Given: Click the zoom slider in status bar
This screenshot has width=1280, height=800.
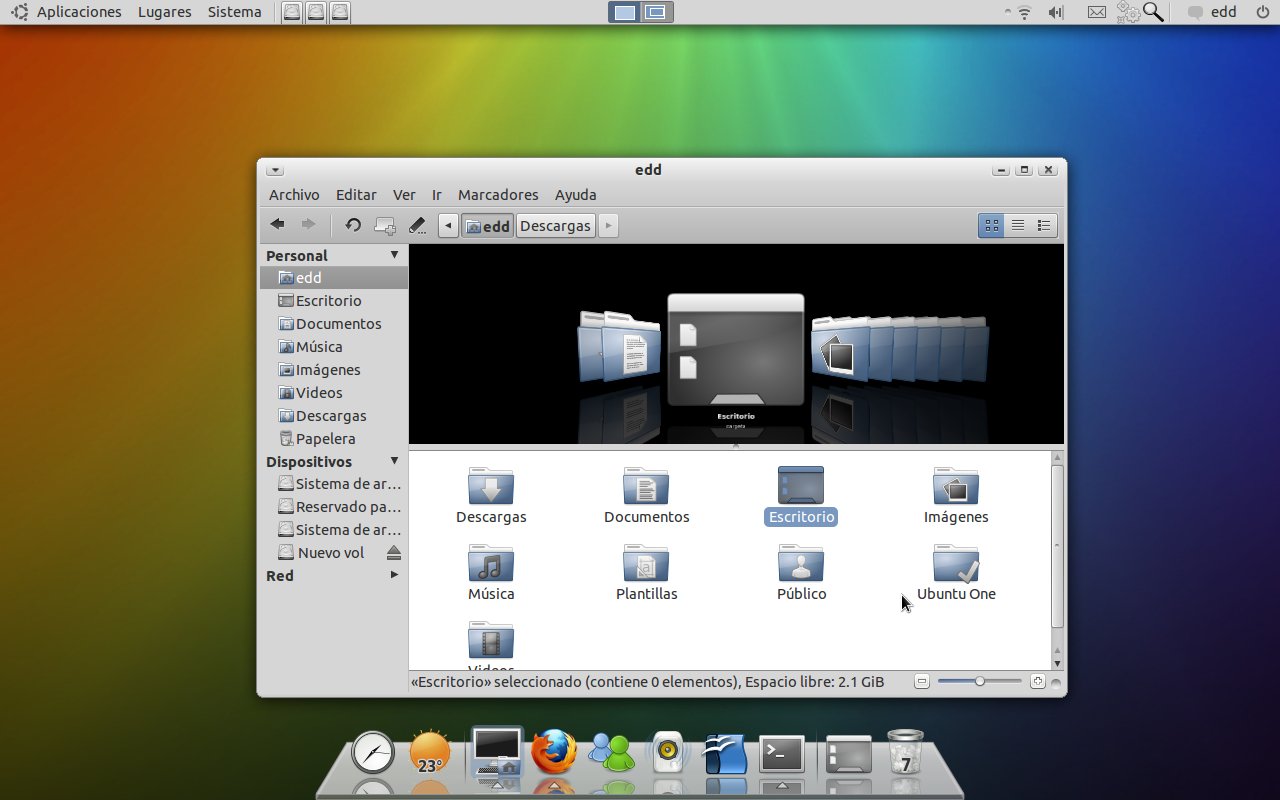Looking at the screenshot, I should 980,681.
